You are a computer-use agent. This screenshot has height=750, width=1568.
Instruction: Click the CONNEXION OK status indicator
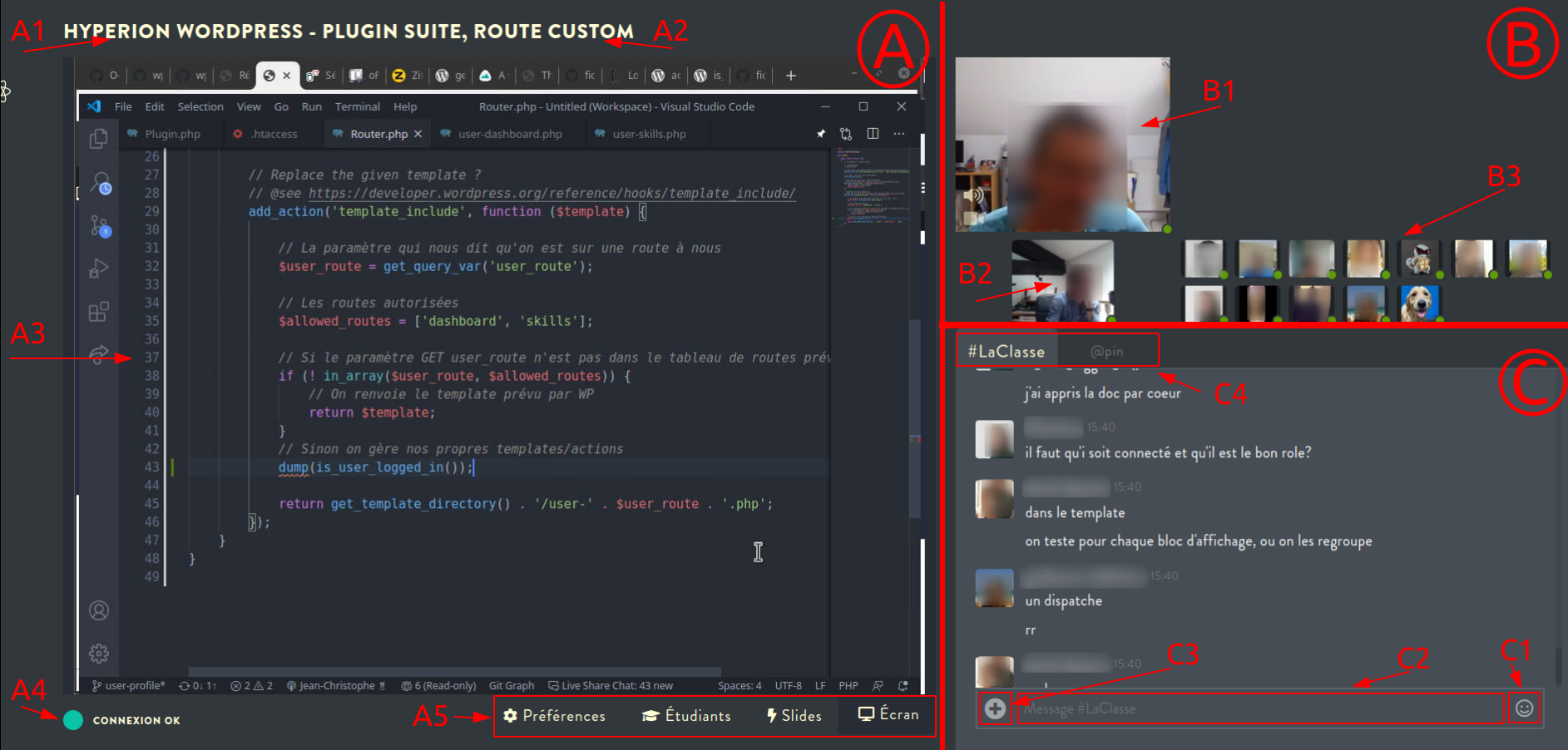[122, 720]
